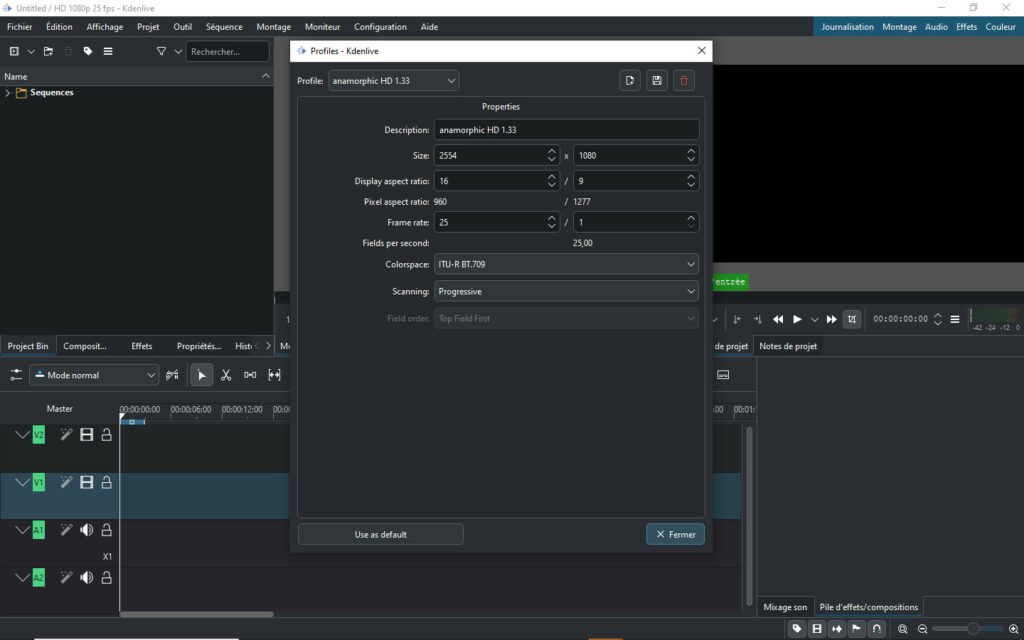Screen dimensions: 1024x640
Task: Click the Use as default button
Action: pos(381,534)
